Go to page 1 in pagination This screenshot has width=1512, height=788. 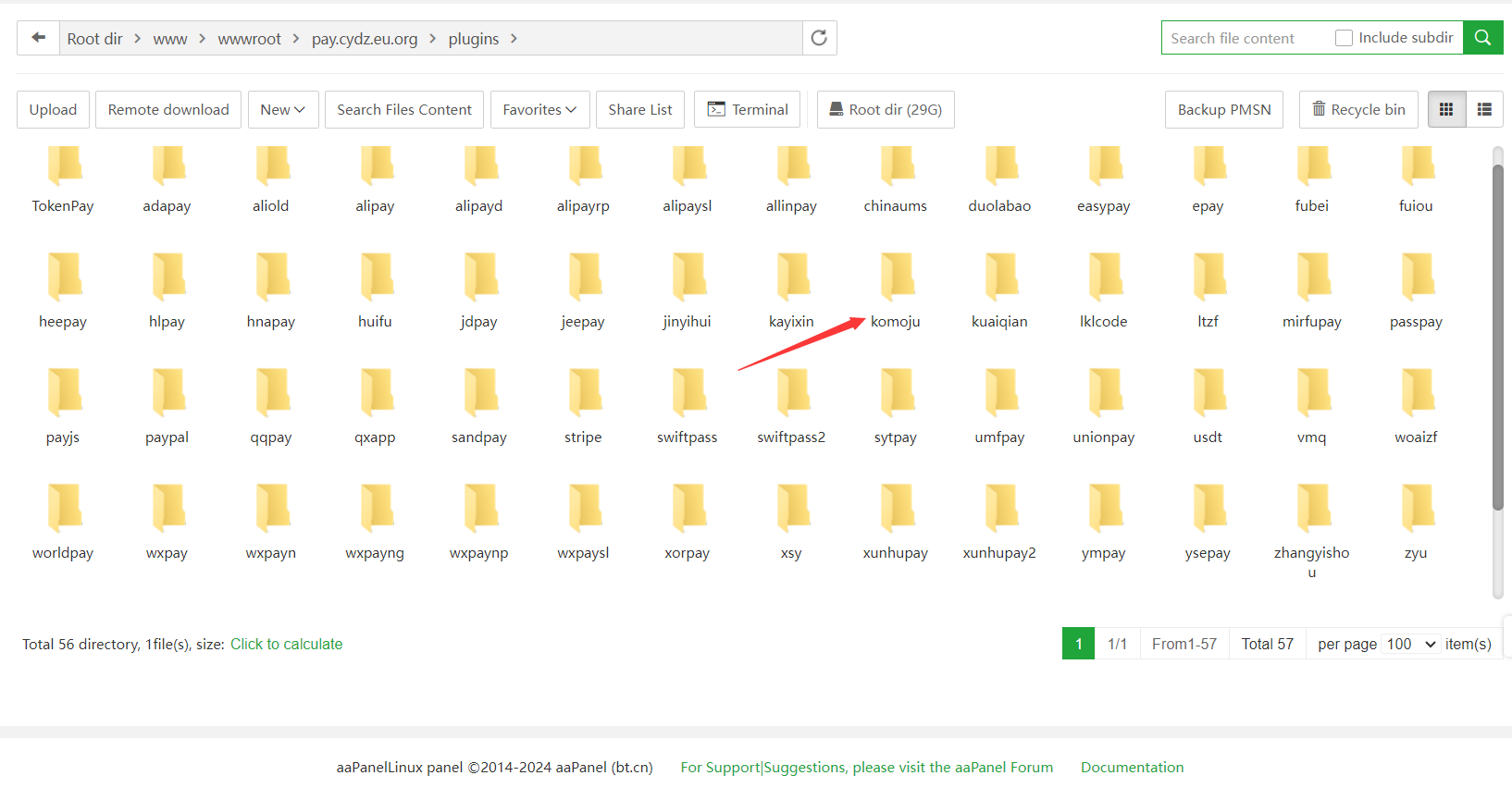click(1078, 644)
